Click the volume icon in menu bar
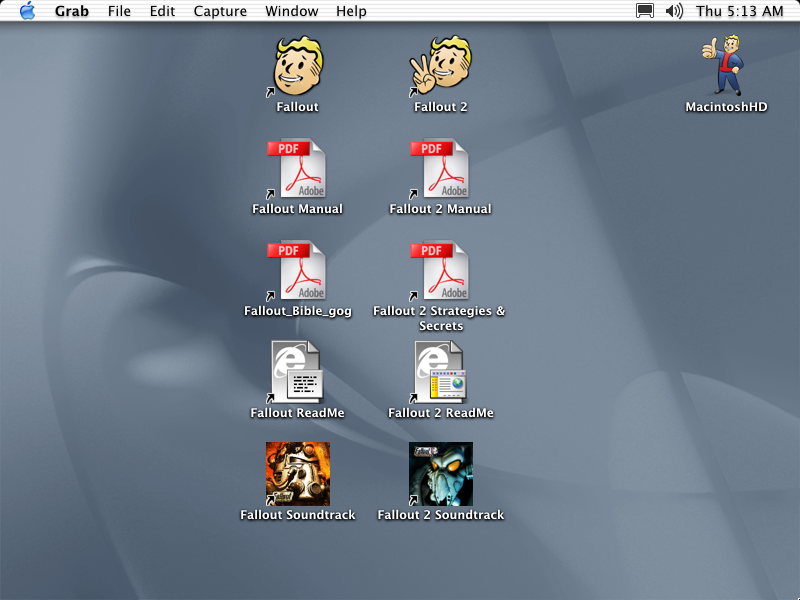 click(x=673, y=11)
